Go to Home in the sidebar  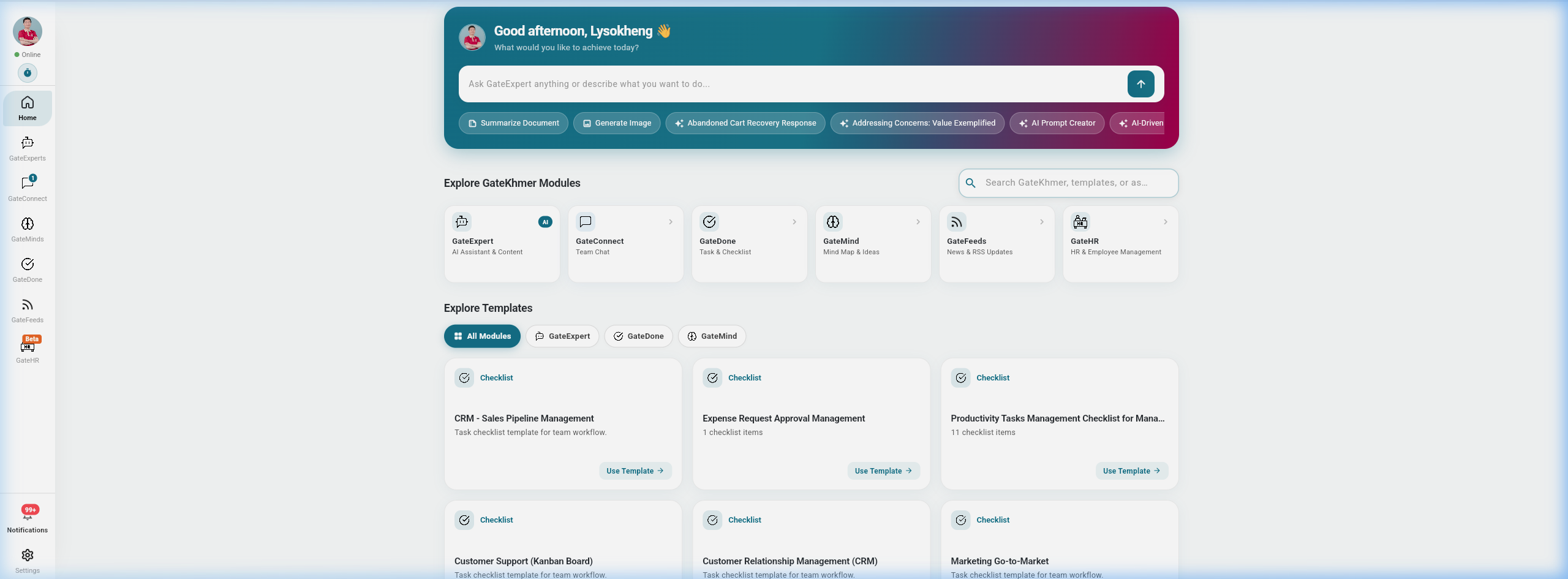click(27, 108)
